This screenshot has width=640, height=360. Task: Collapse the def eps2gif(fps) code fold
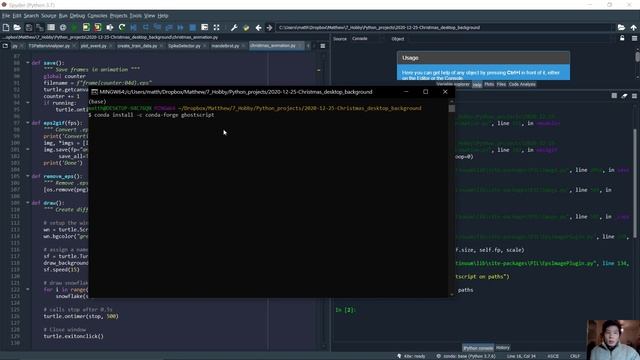[28, 122]
